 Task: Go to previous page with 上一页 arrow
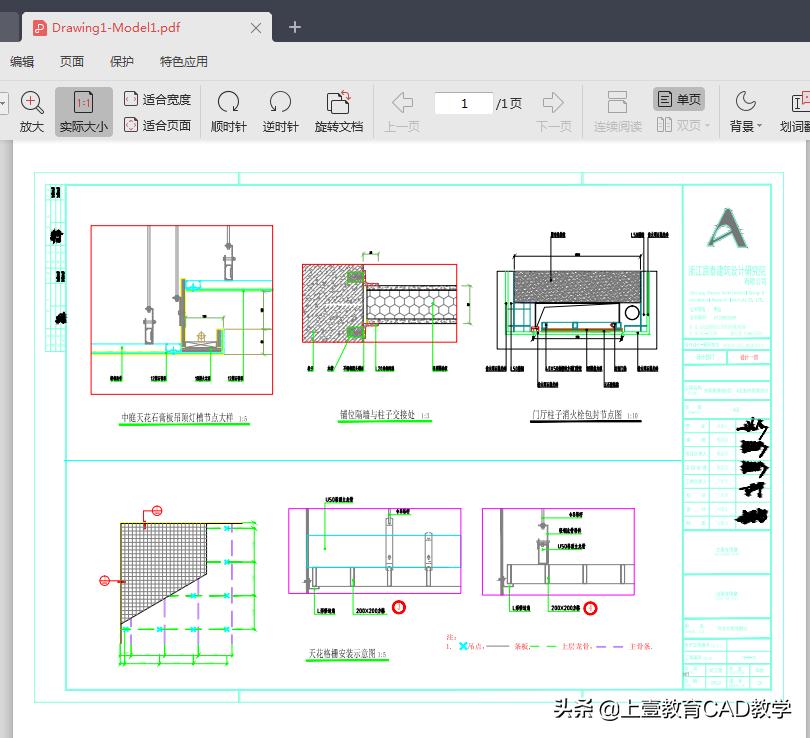tap(402, 102)
